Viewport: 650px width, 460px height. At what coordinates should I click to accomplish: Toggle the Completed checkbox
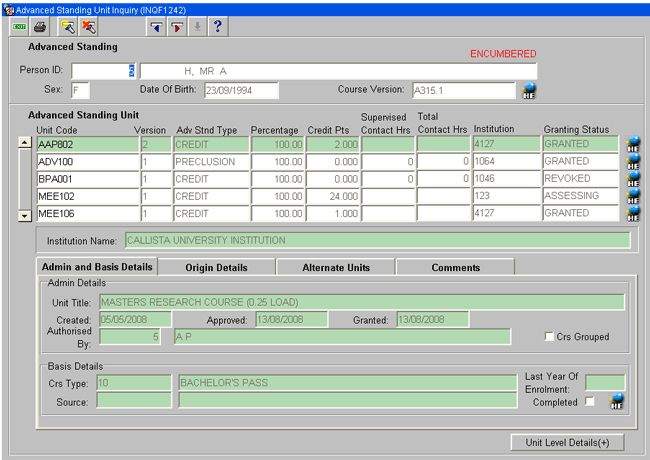[x=589, y=401]
